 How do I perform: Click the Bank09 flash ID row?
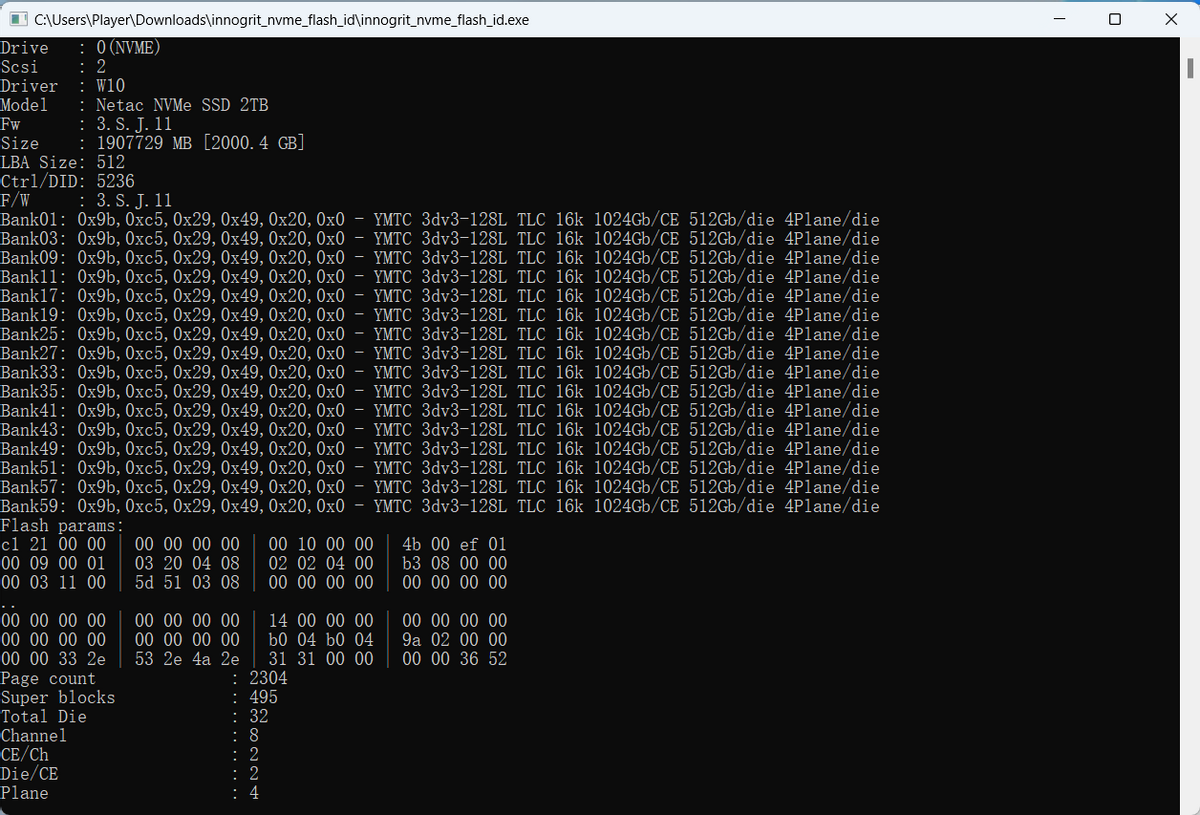pos(440,258)
